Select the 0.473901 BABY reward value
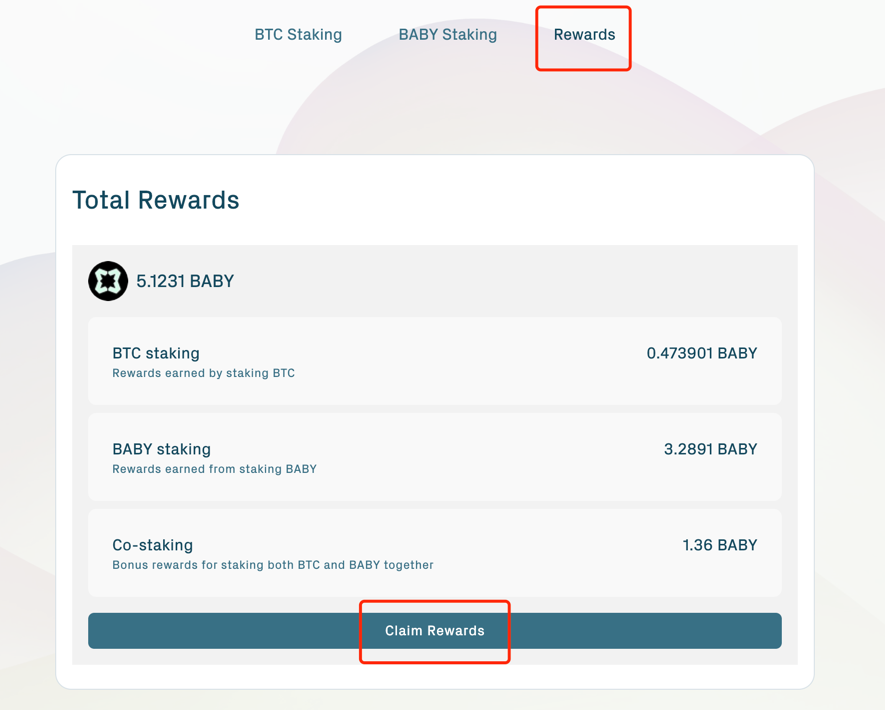The height and width of the screenshot is (710, 885). point(701,353)
